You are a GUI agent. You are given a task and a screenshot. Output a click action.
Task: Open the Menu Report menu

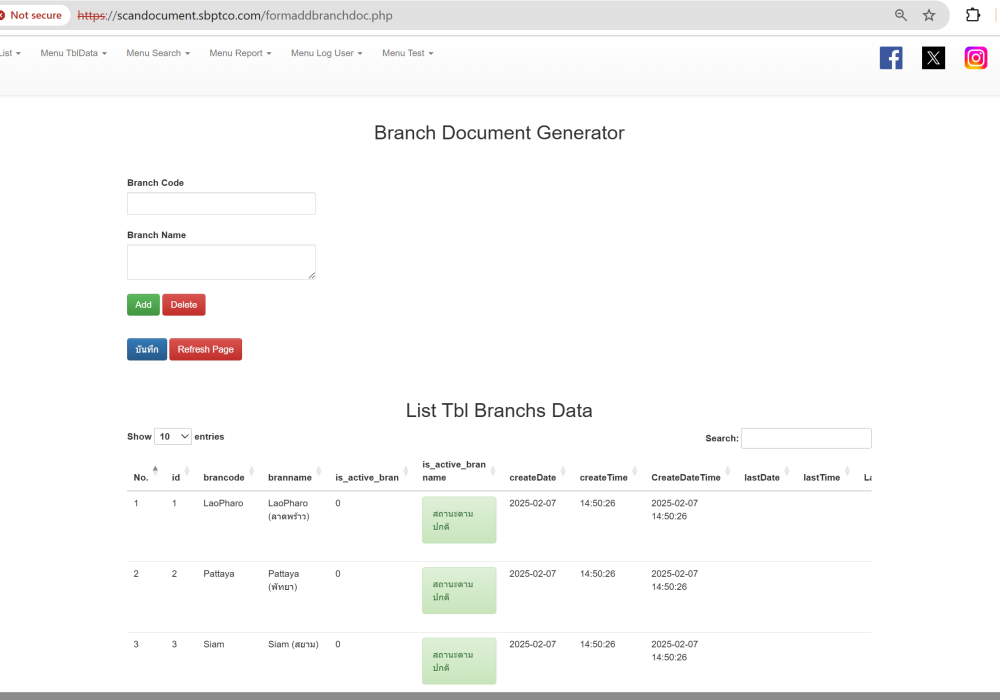tap(240, 53)
